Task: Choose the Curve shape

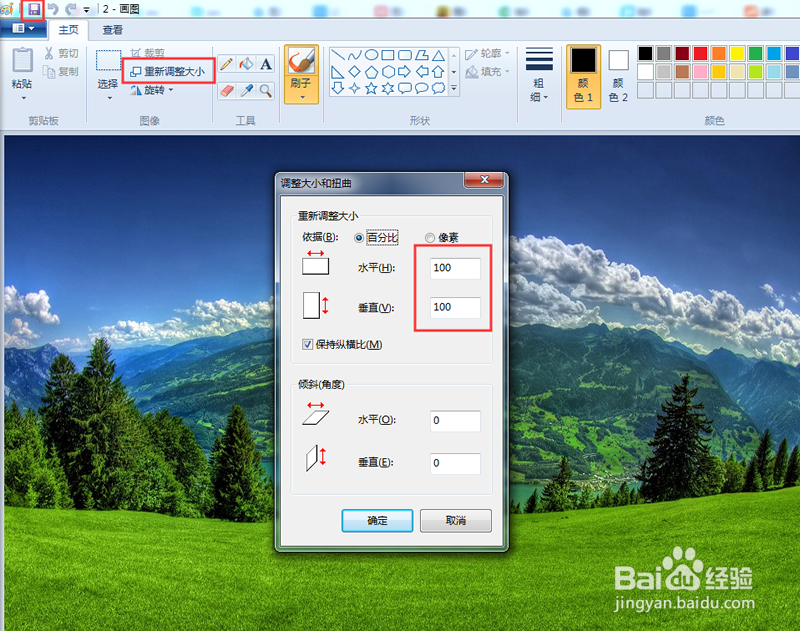Action: point(355,55)
